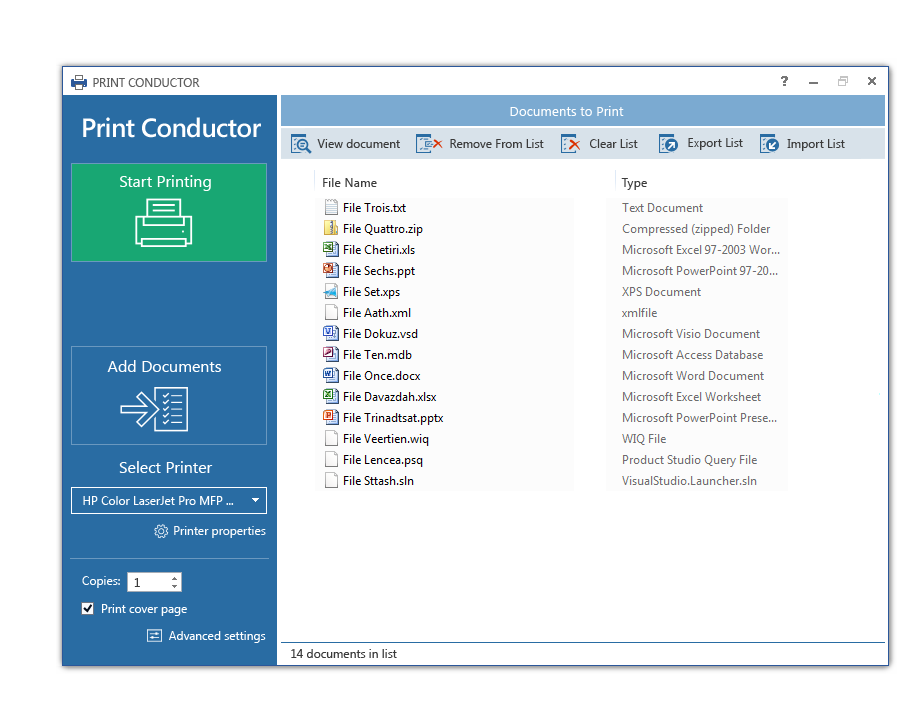920x720 pixels.
Task: Click the file icon of File Sttash.sln
Action: pos(331,481)
